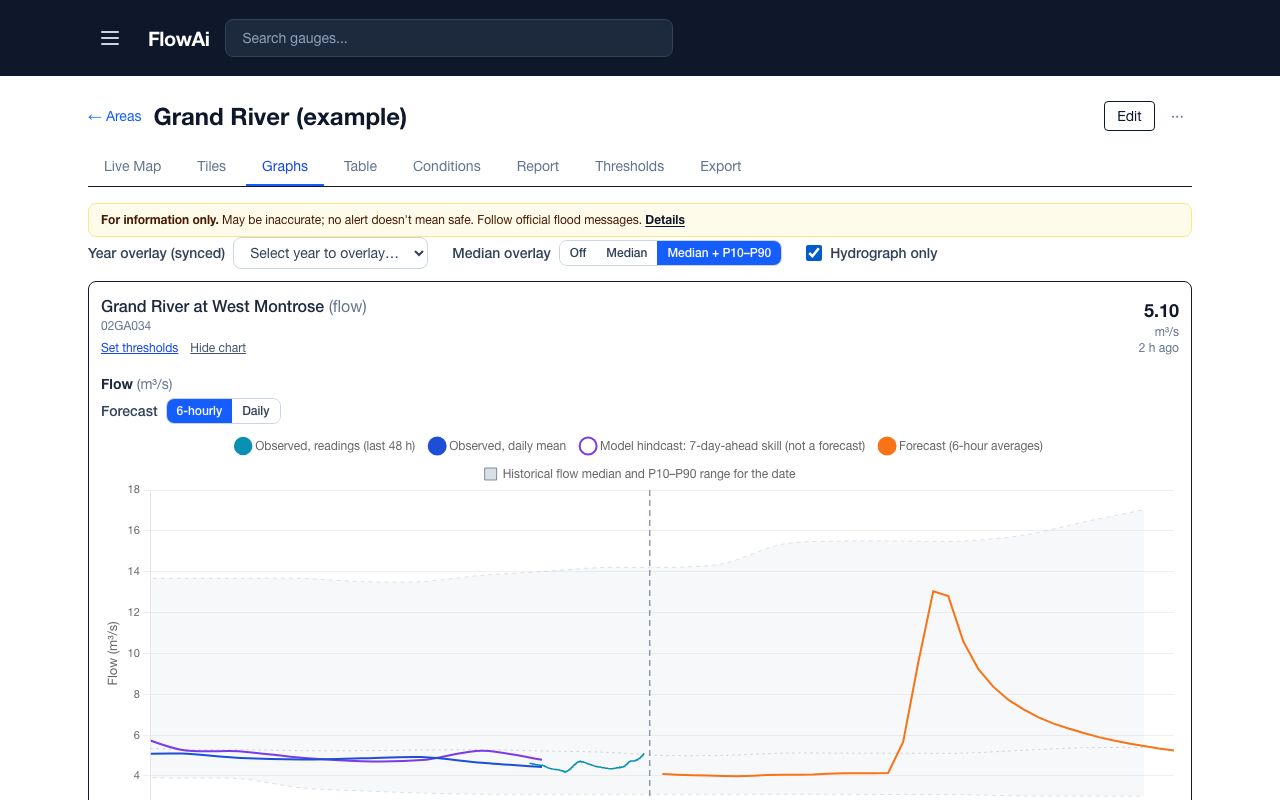Open the Set thresholds link
The image size is (1280, 800).
pyautogui.click(x=139, y=348)
